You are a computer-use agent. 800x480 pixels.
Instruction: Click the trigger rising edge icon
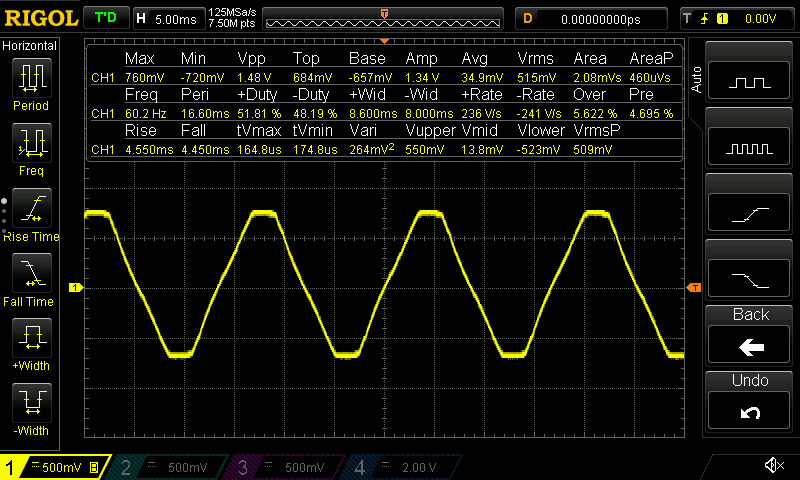(705, 19)
